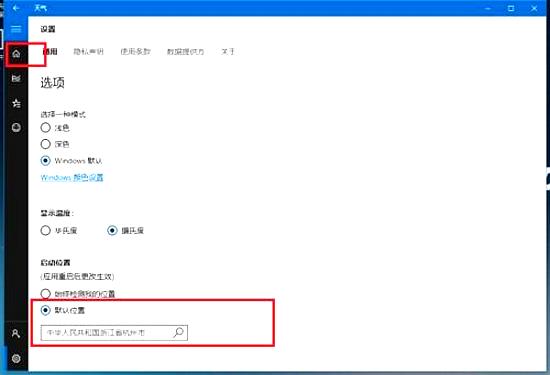
Task: Switch to the 隐私声明 tab
Action: [x=88, y=52]
